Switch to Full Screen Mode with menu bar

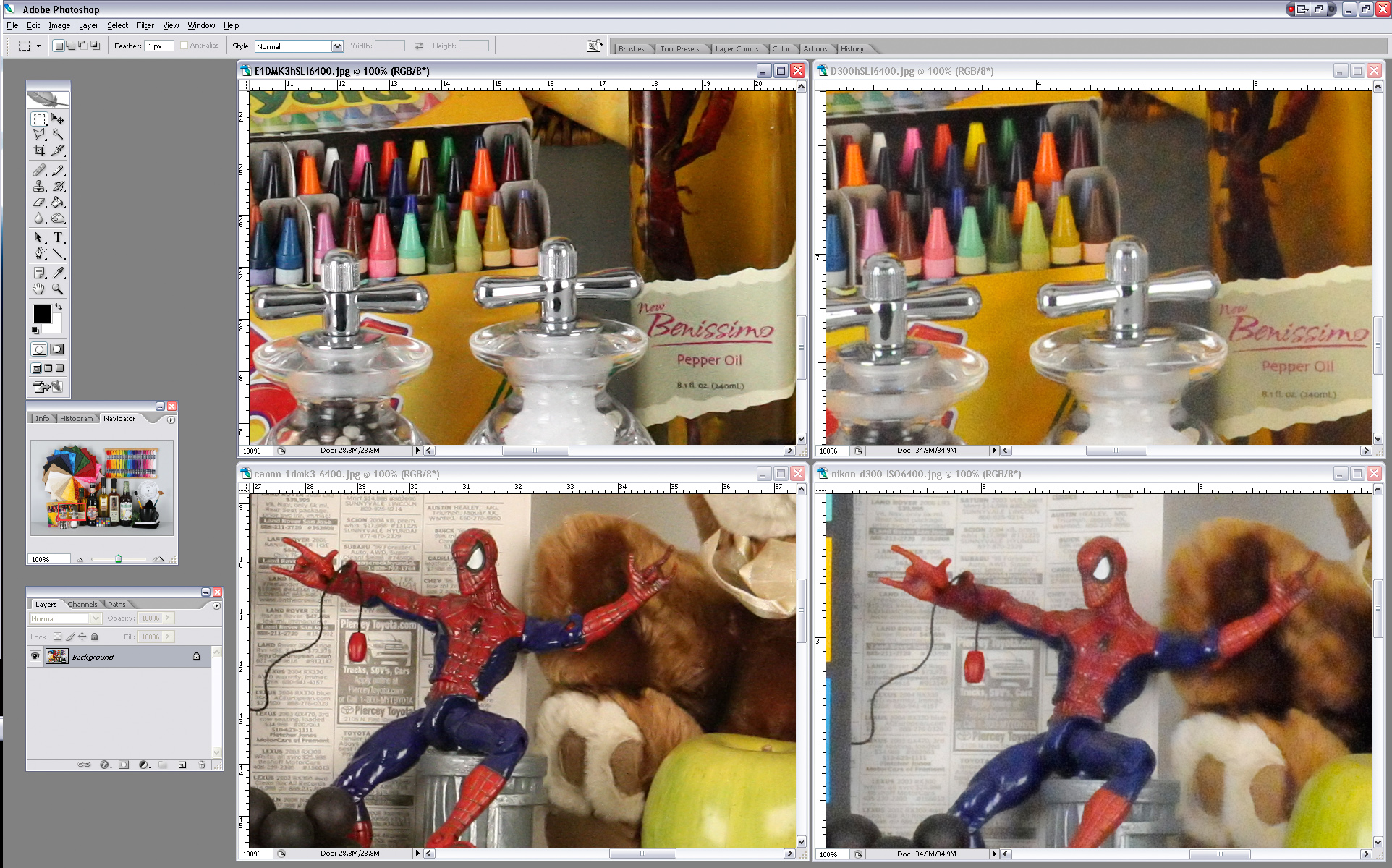pos(48,368)
